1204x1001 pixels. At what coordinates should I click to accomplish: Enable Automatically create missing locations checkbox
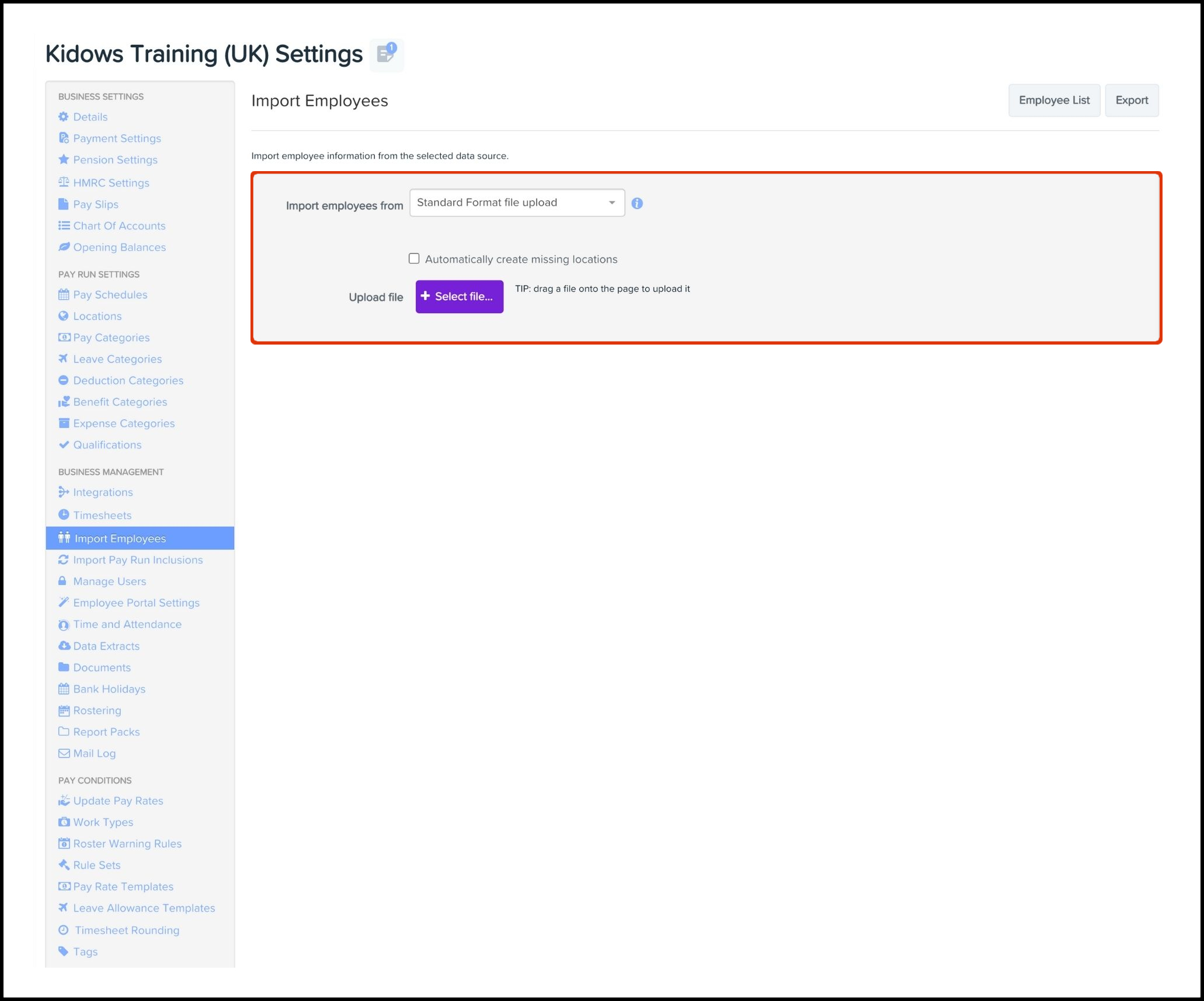(414, 259)
